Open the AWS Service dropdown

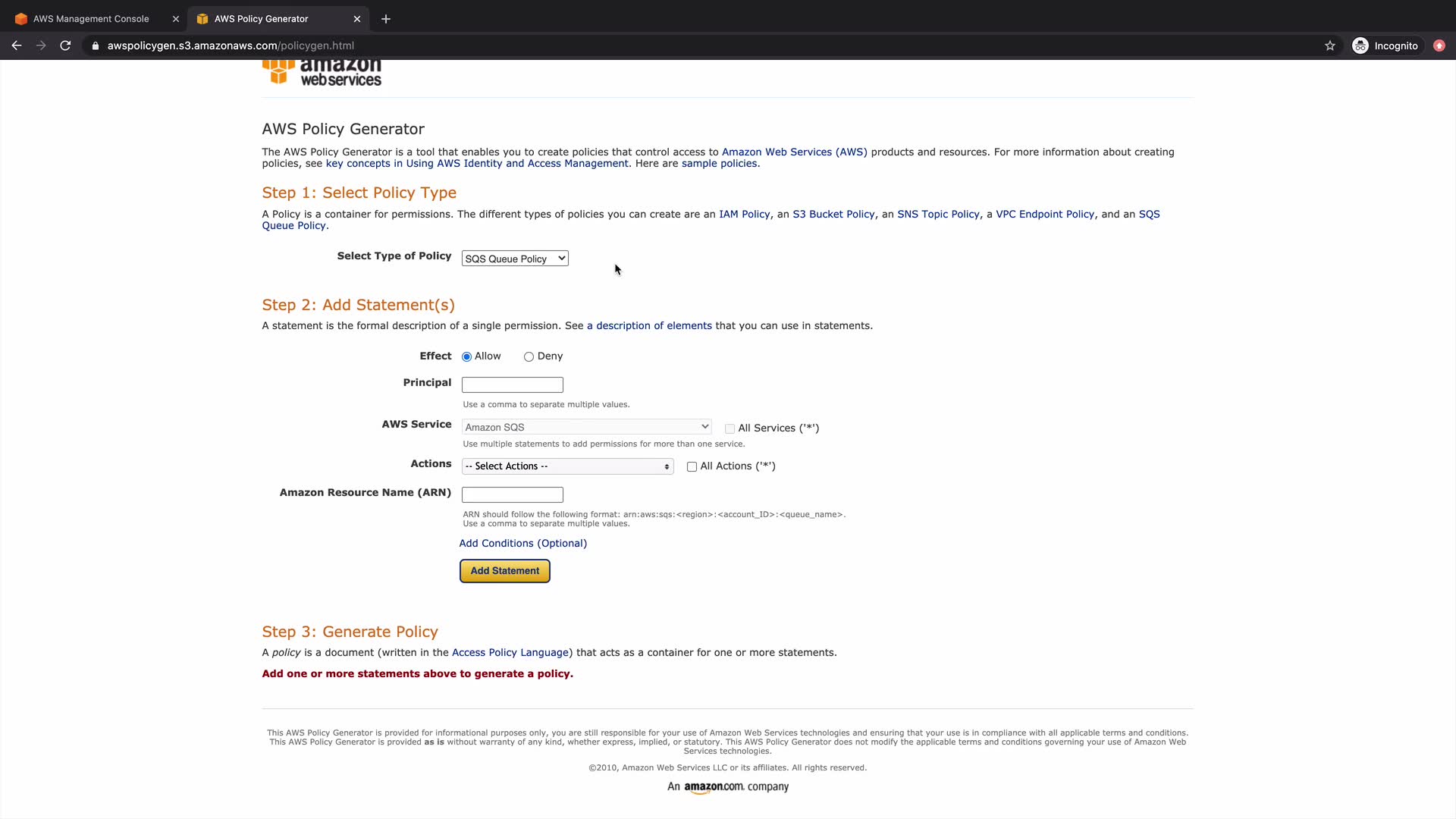tap(586, 427)
